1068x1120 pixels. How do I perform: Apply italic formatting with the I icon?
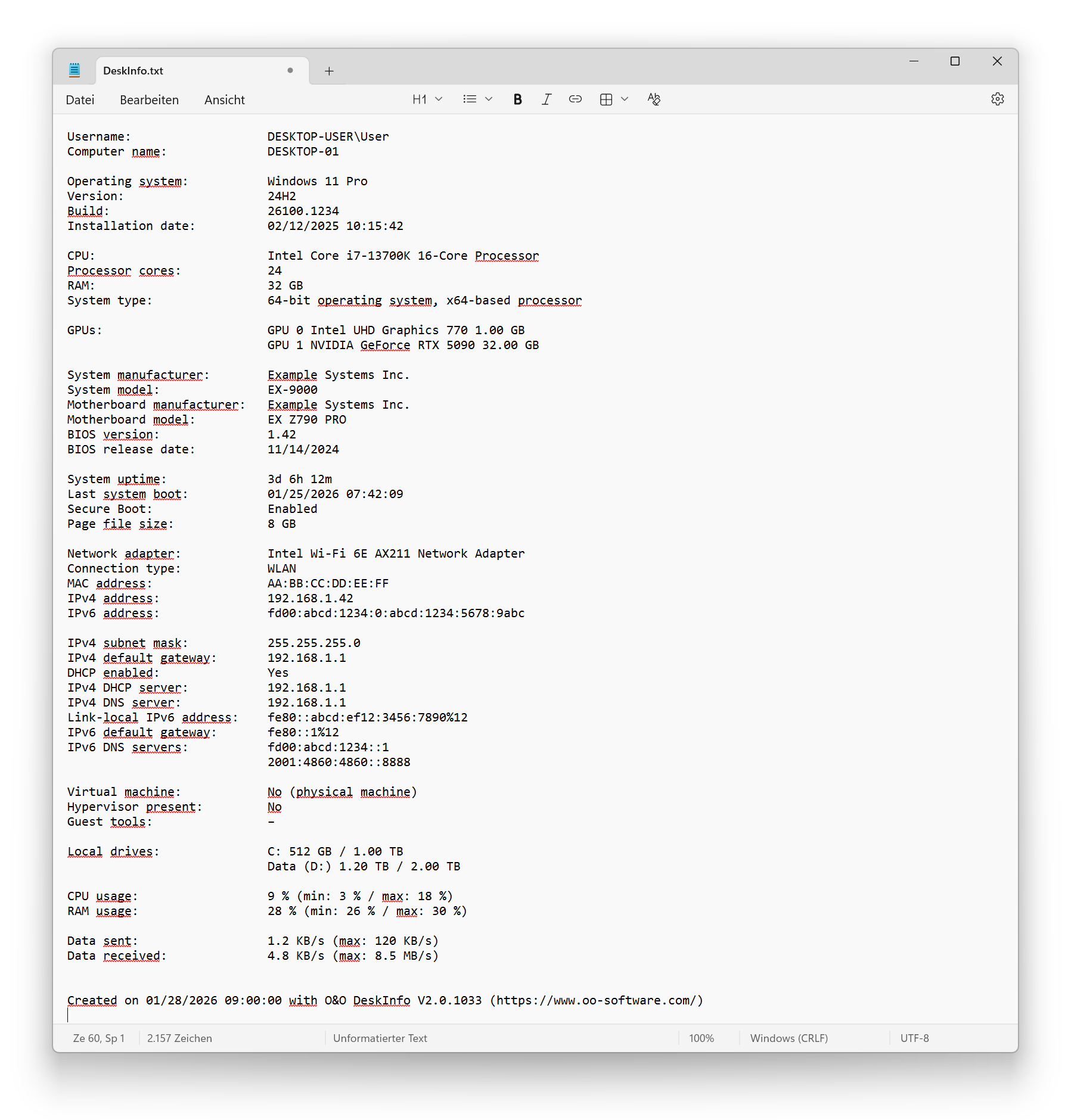click(546, 99)
